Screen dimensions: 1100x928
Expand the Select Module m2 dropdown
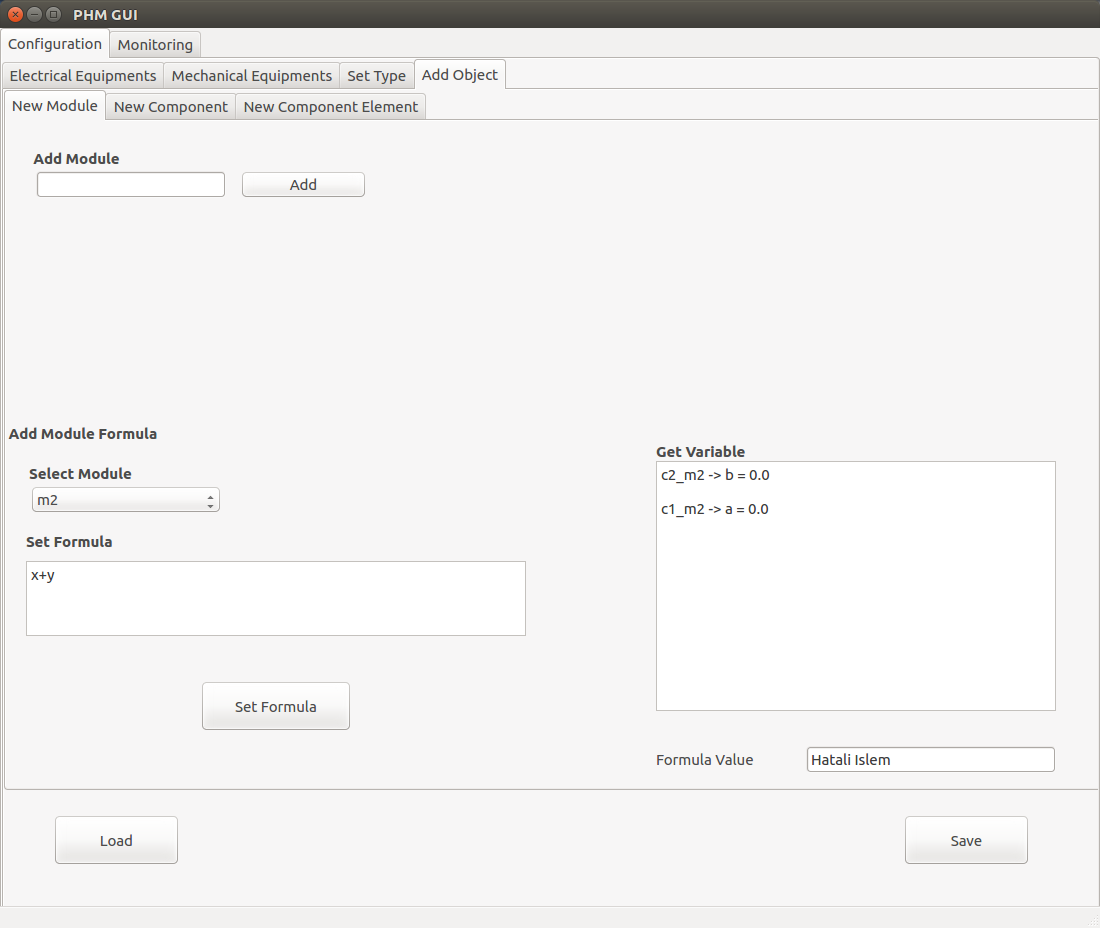126,500
